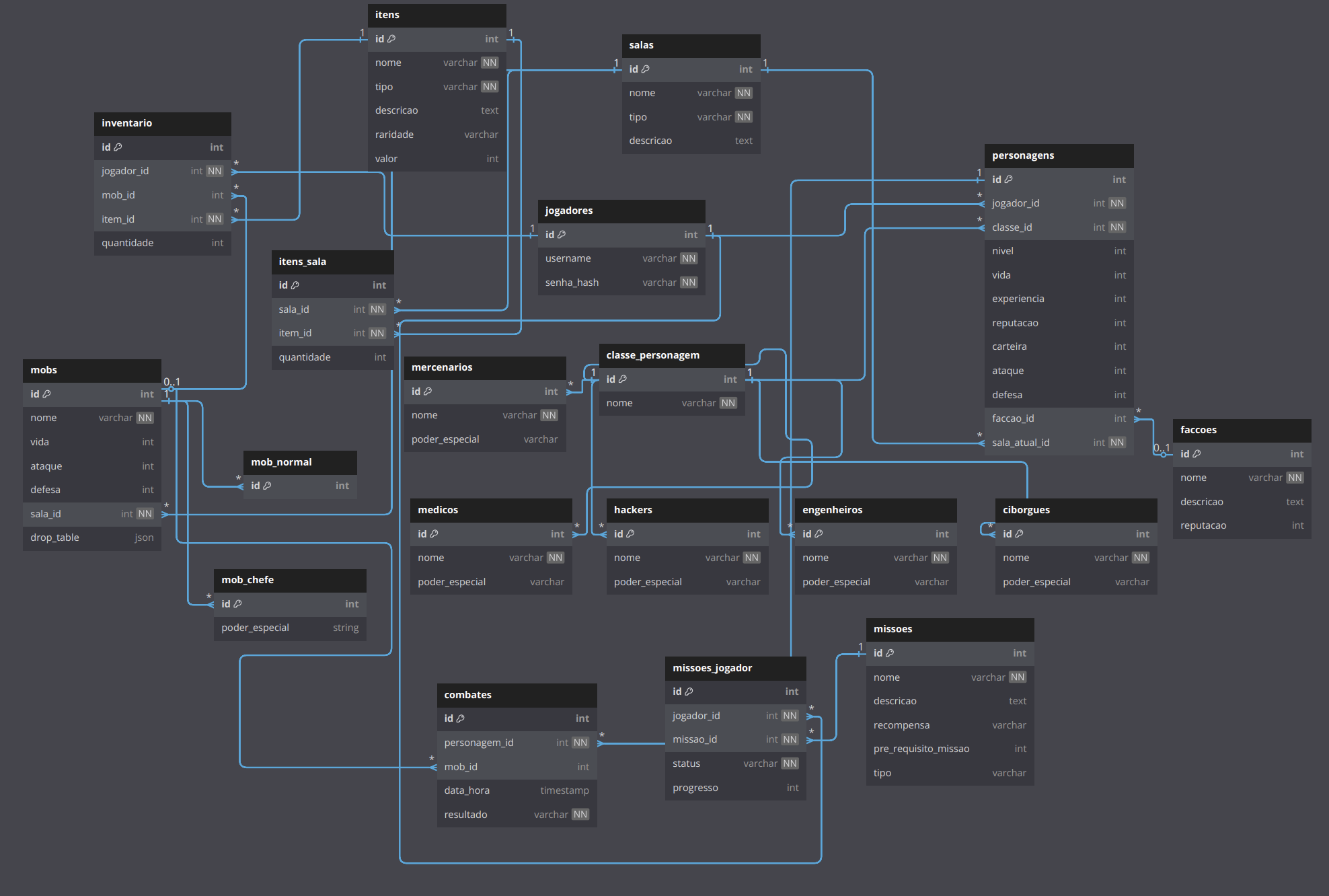Click the key icon in missoes id row
Image resolution: width=1329 pixels, height=896 pixels.
tap(890, 653)
